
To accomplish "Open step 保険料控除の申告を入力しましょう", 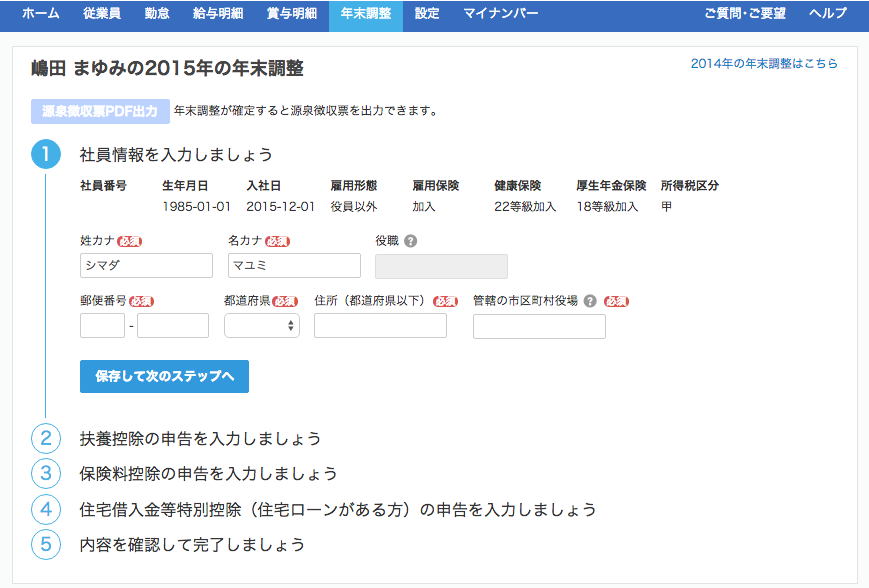I will point(208,473).
